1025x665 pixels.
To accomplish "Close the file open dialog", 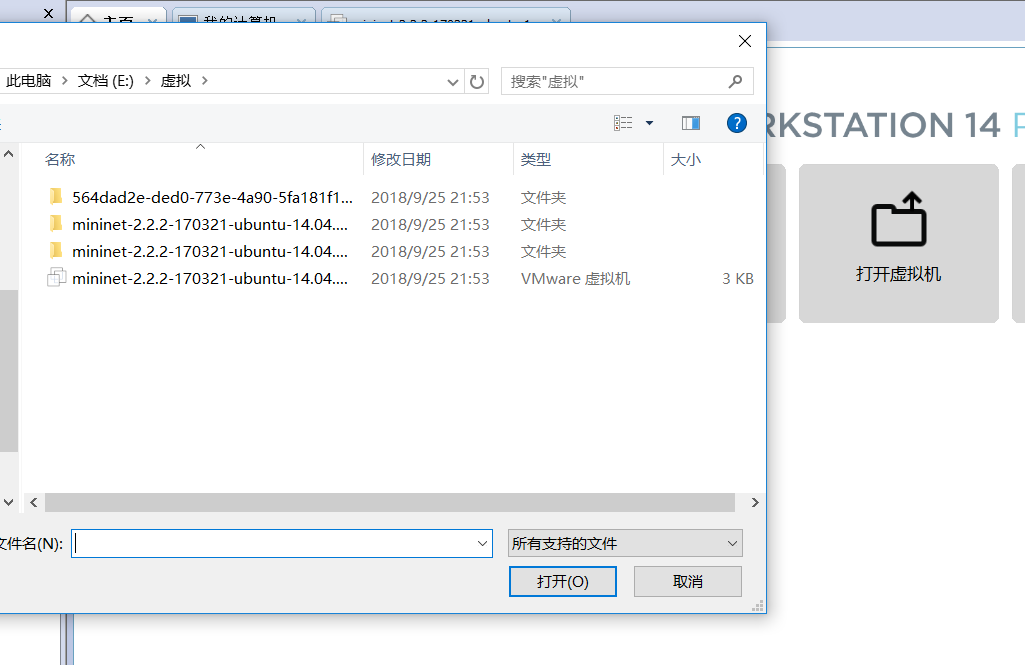I will pos(745,41).
